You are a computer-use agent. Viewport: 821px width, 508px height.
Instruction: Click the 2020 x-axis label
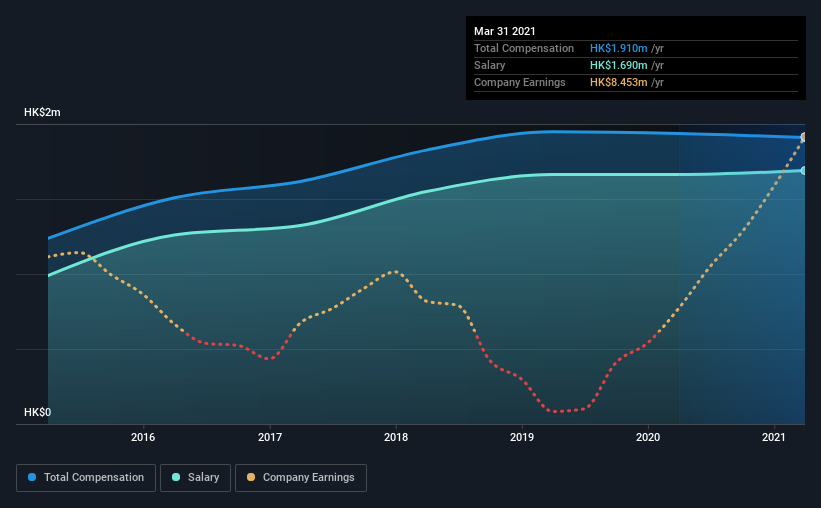648,437
